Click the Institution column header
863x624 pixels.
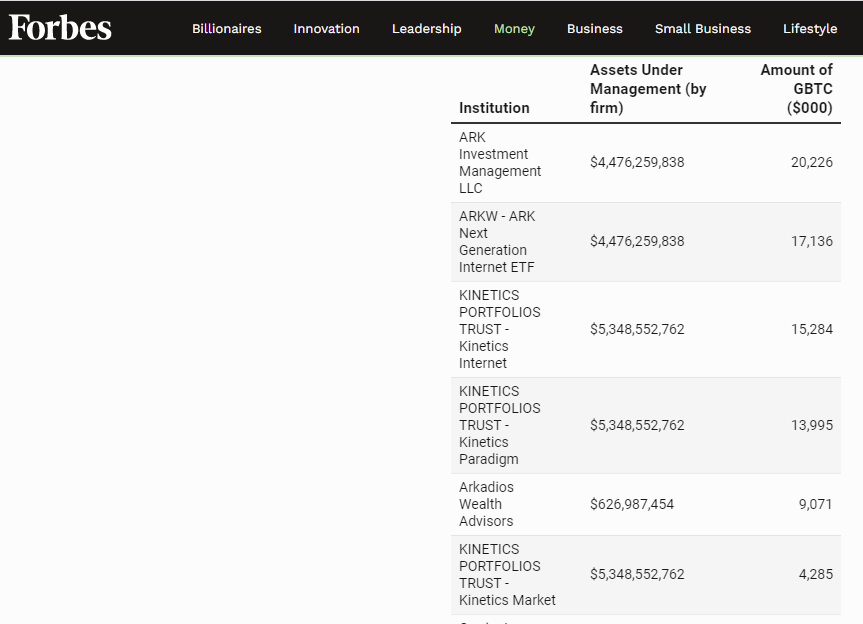pyautogui.click(x=494, y=108)
